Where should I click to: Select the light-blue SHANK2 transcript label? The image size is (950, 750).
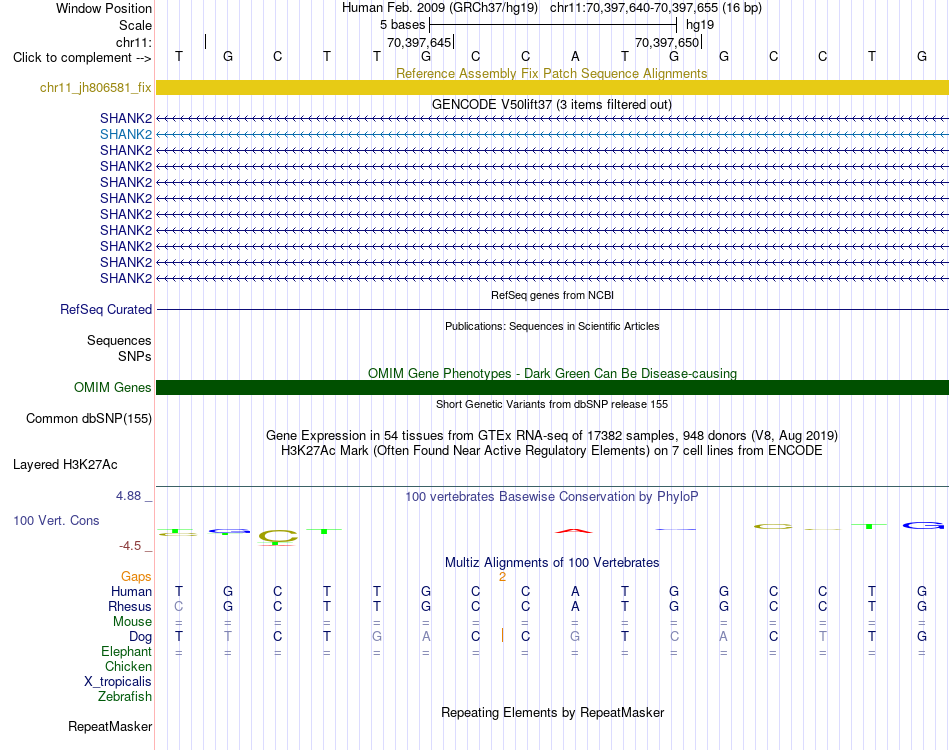coord(125,134)
